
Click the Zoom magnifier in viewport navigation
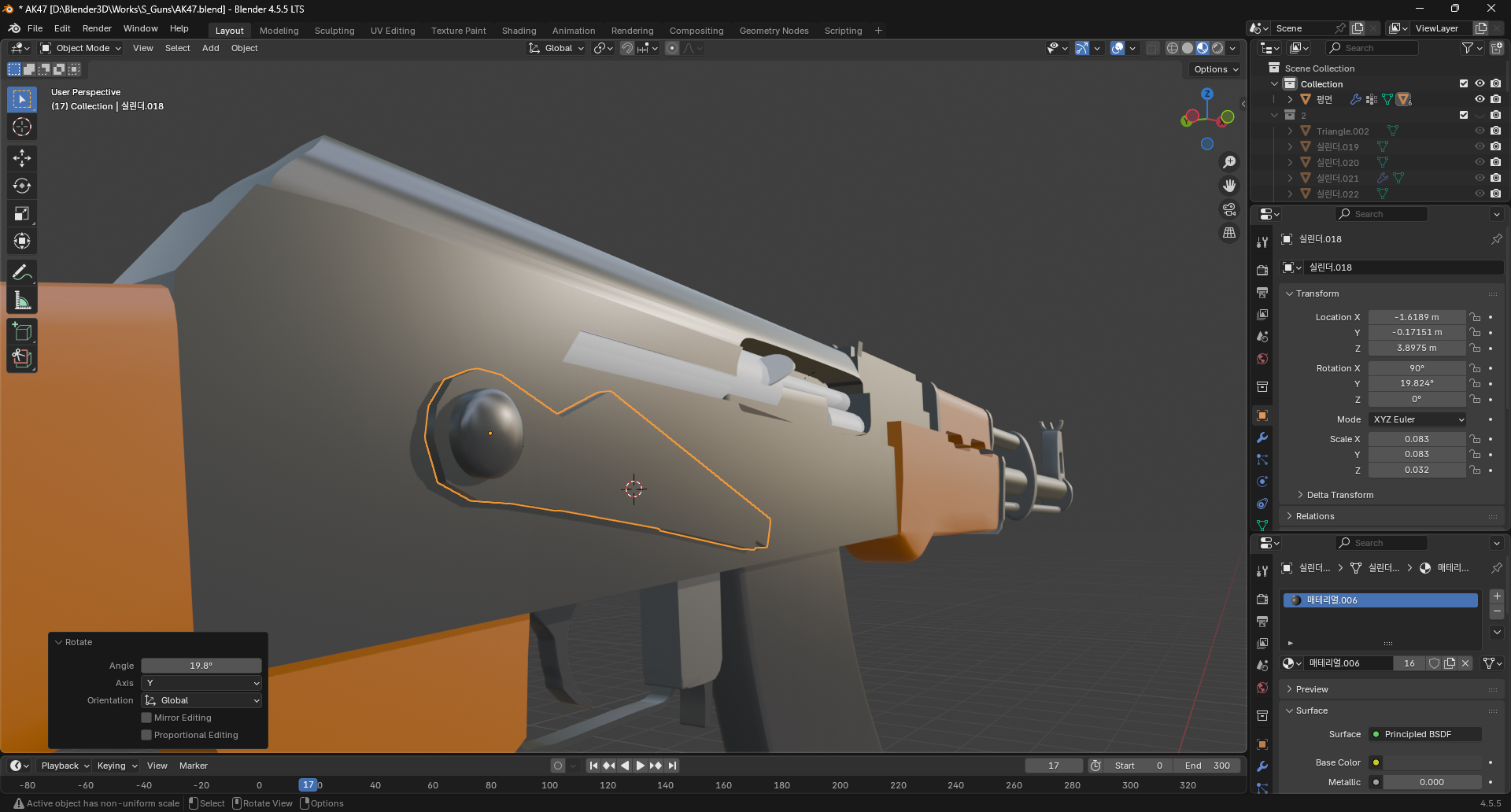tap(1229, 162)
